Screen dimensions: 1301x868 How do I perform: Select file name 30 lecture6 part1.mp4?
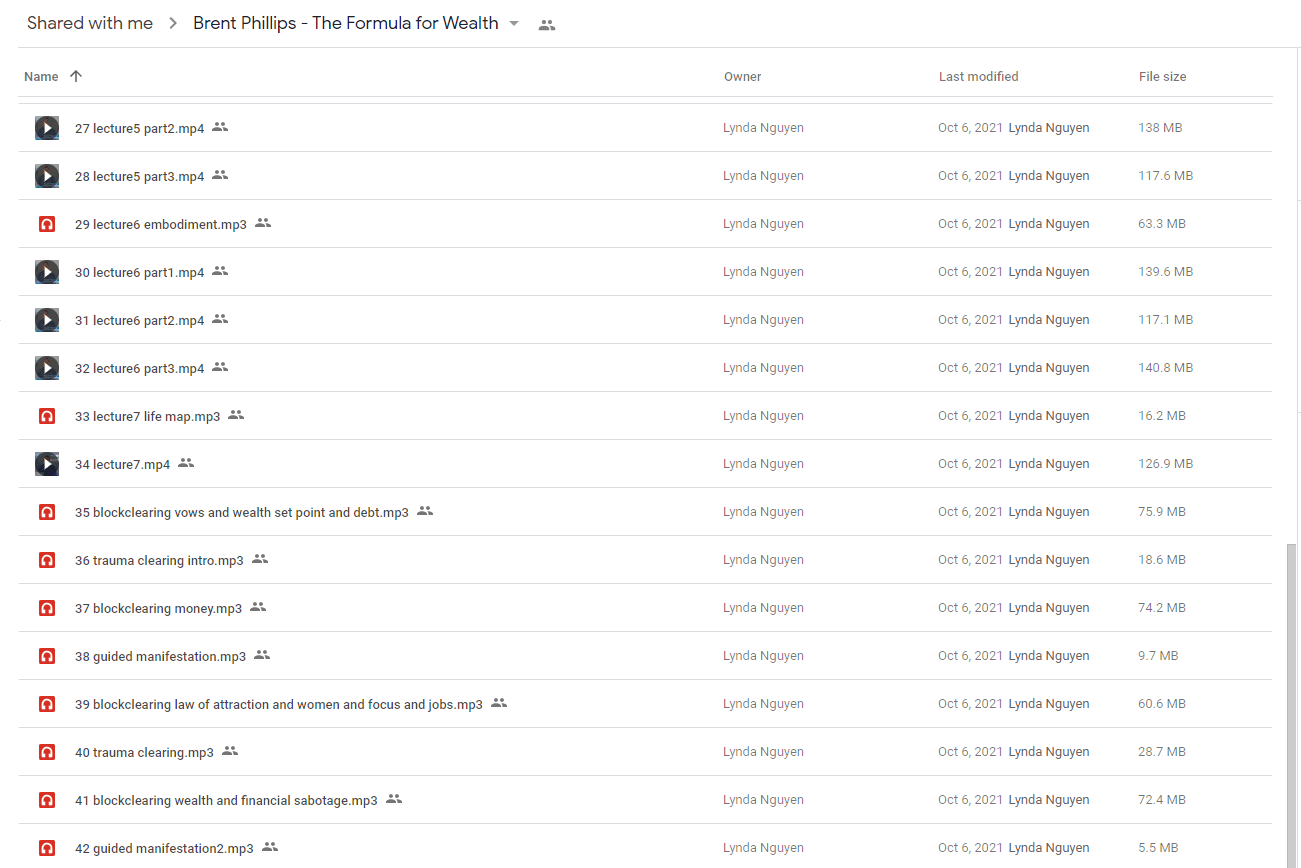point(140,273)
